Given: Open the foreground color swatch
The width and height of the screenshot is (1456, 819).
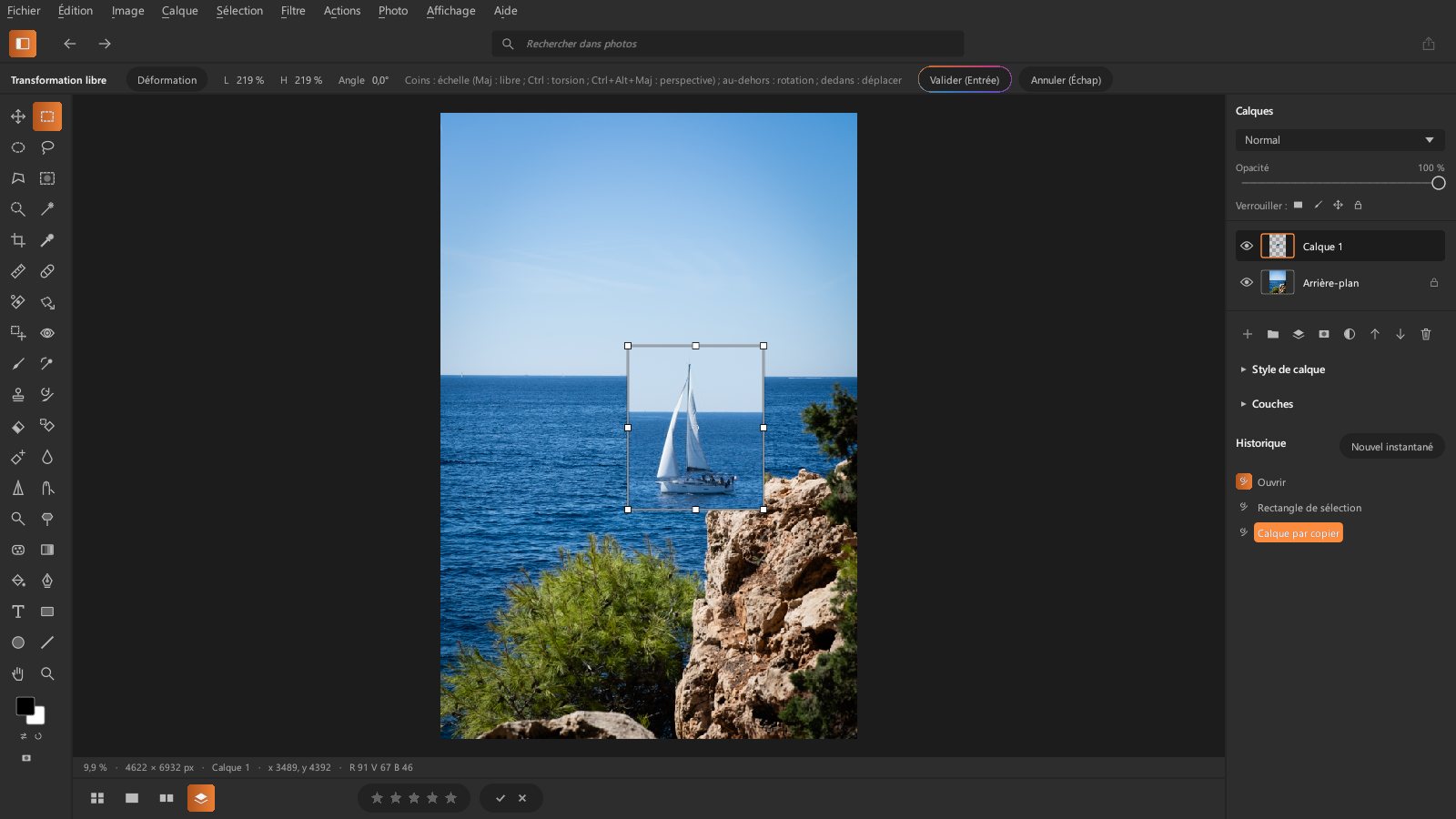Looking at the screenshot, I should click(25, 706).
